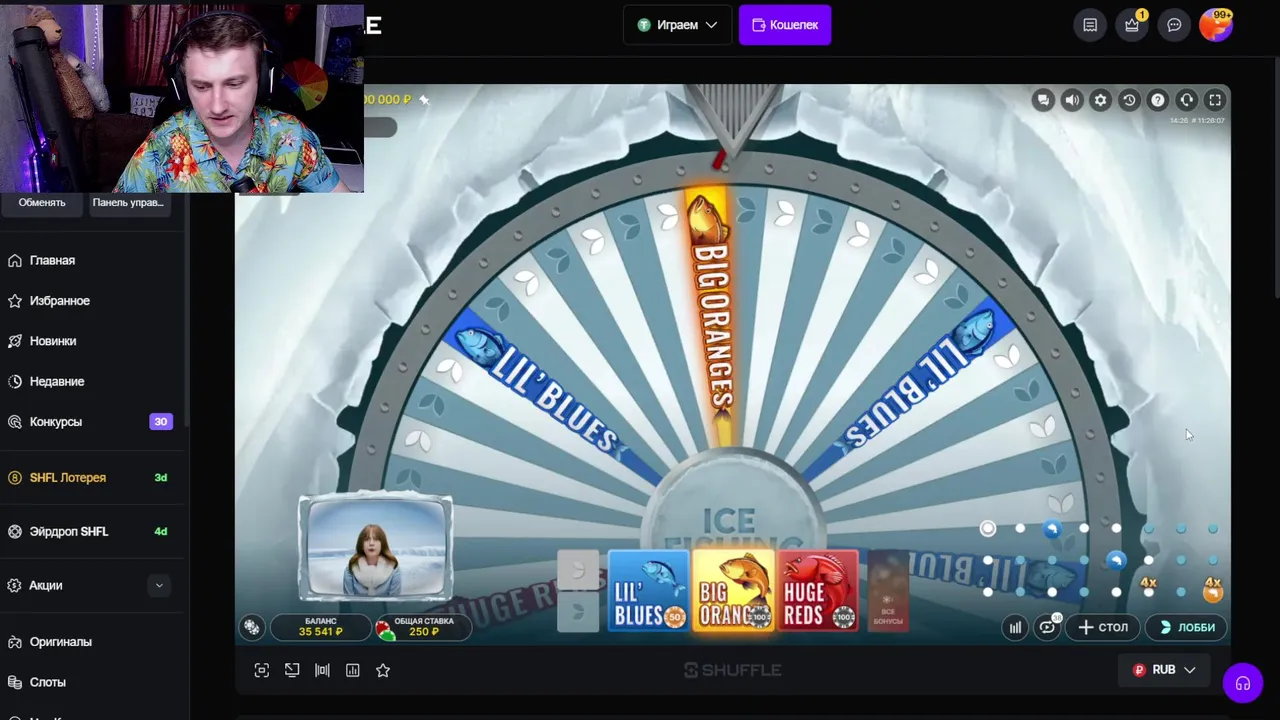This screenshot has height=720, width=1280.
Task: Click the live dealer video thumbnail
Action: pos(375,548)
